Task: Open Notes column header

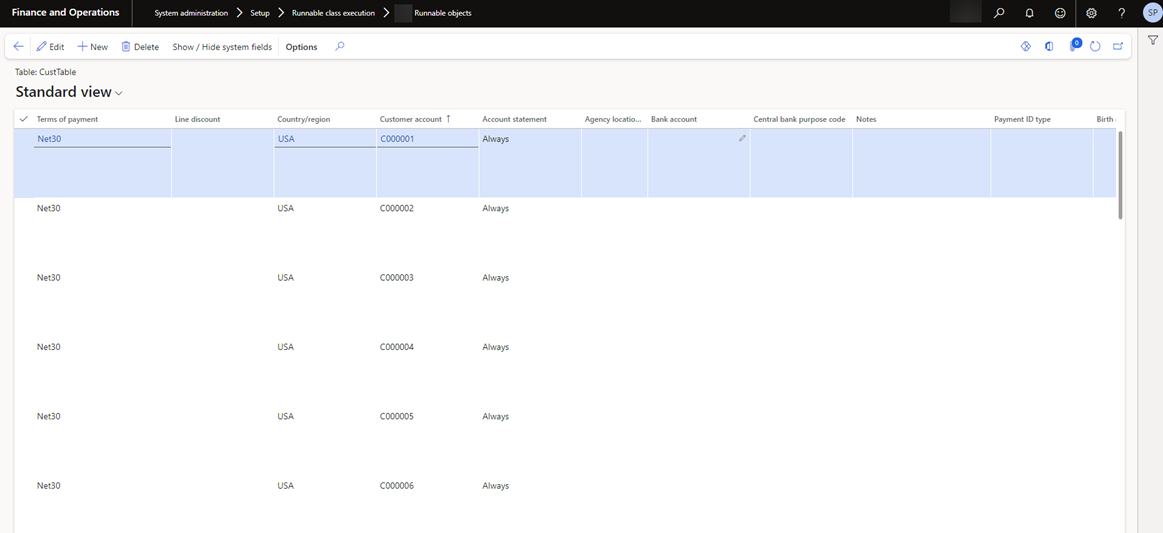Action: [866, 119]
